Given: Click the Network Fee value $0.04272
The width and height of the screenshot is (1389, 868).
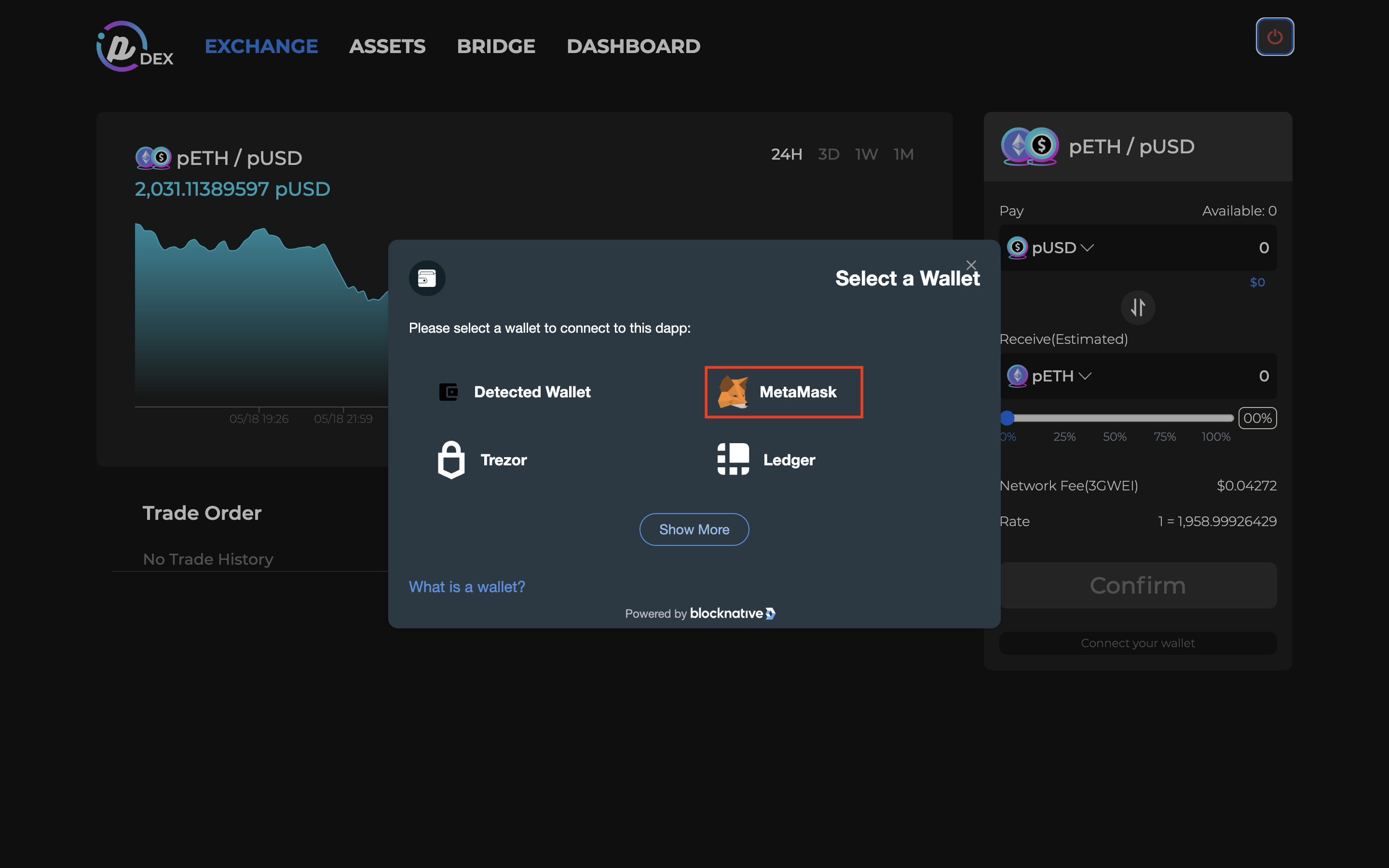Looking at the screenshot, I should [x=1247, y=486].
